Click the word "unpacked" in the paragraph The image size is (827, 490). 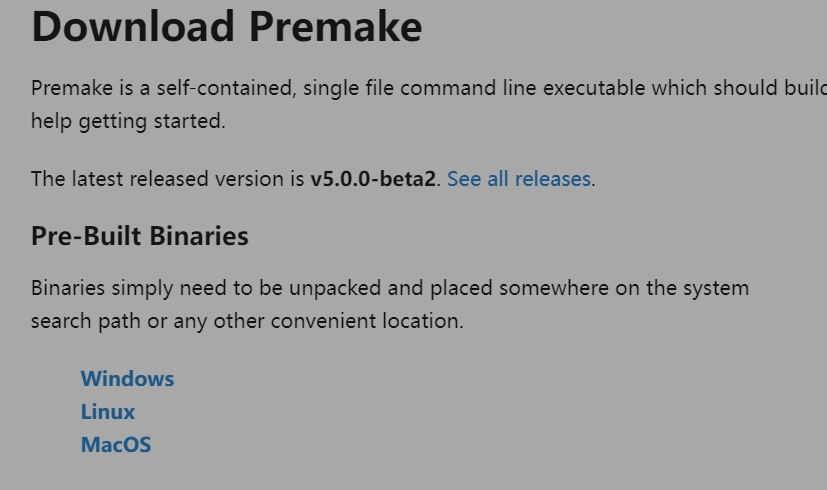click(335, 289)
